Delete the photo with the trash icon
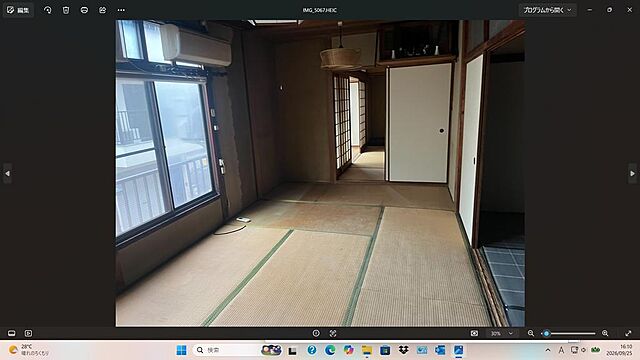Image resolution: width=640 pixels, height=360 pixels. (66, 10)
